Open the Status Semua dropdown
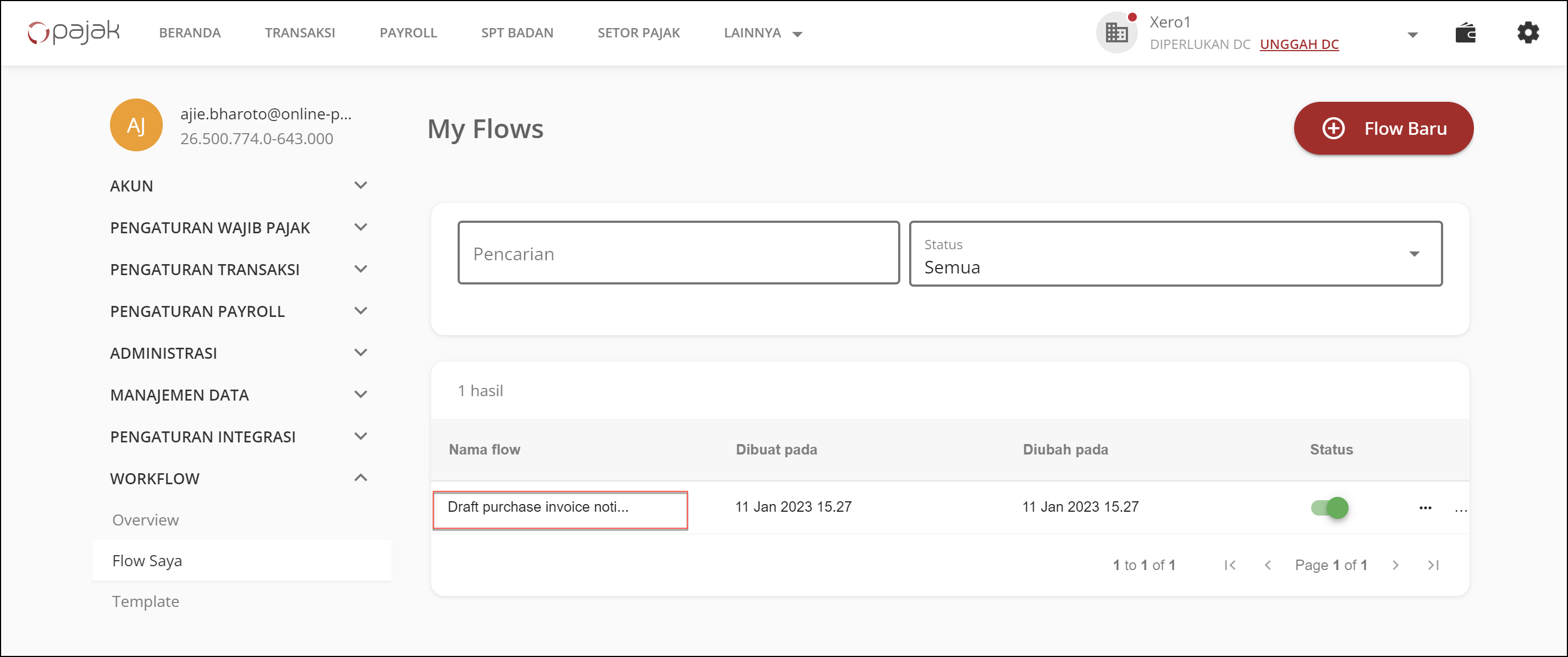 [1175, 254]
